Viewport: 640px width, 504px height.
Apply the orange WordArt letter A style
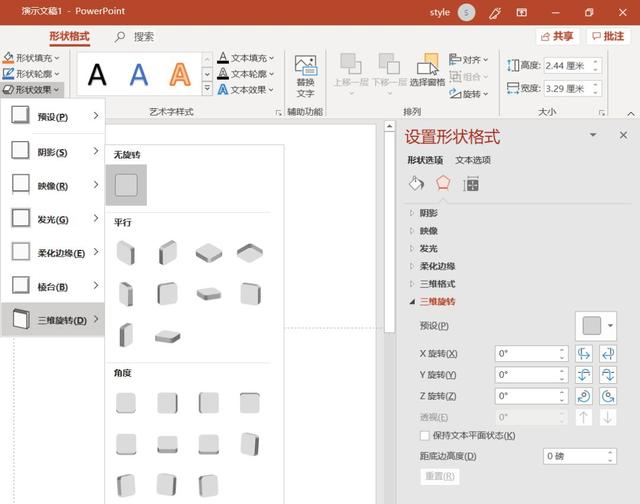[x=179, y=74]
